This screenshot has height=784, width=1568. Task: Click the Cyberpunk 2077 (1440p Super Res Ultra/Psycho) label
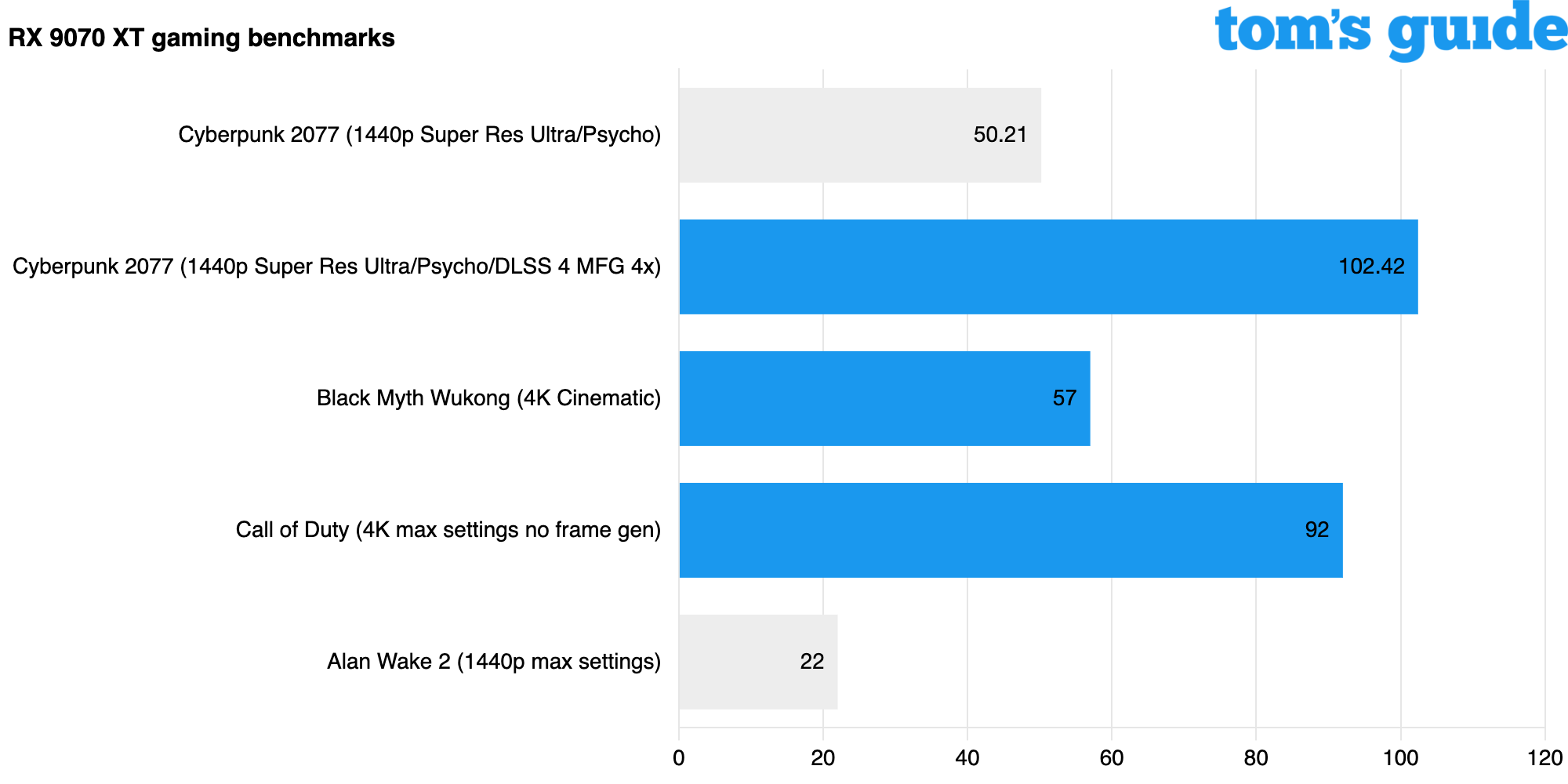coord(419,135)
